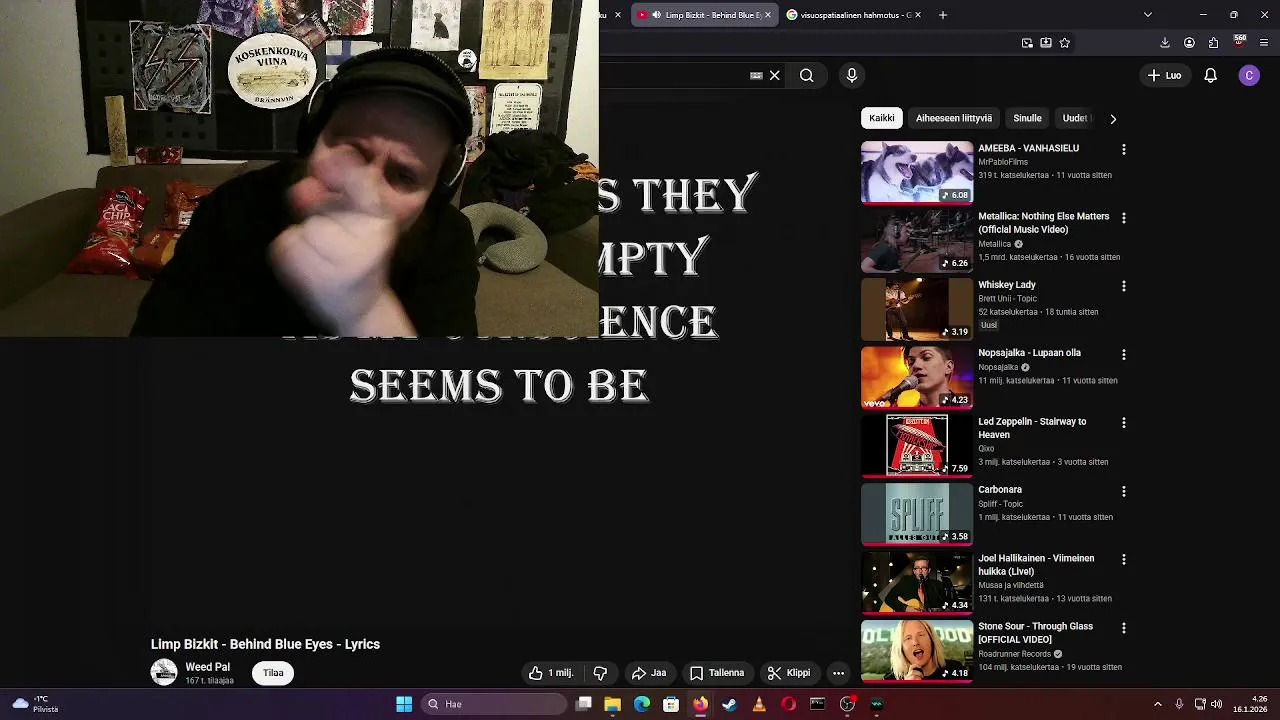Viewport: 1280px width, 720px height.
Task: Open Microsoft Edge from taskbar
Action: (642, 704)
